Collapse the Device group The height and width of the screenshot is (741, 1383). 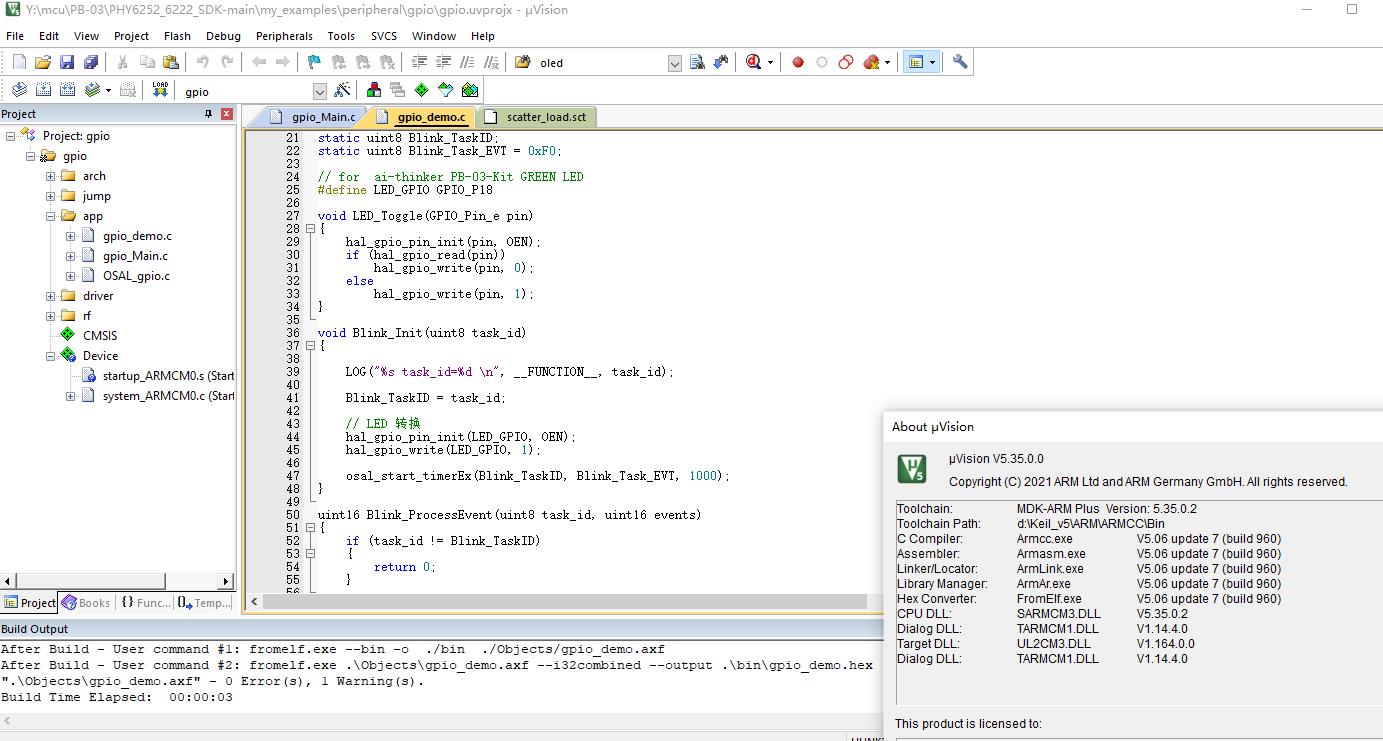click(x=50, y=356)
